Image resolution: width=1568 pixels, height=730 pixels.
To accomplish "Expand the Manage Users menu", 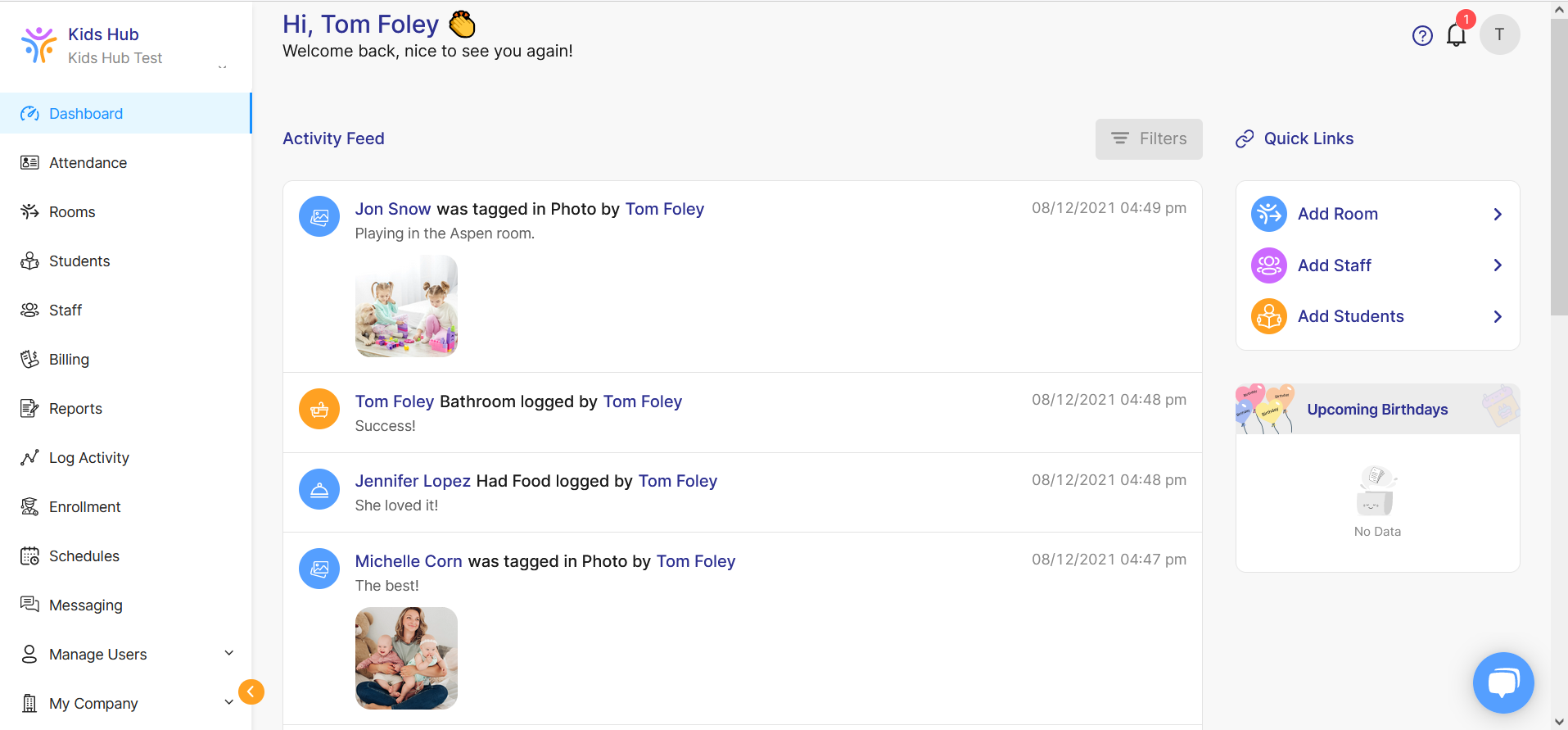I will [x=228, y=654].
